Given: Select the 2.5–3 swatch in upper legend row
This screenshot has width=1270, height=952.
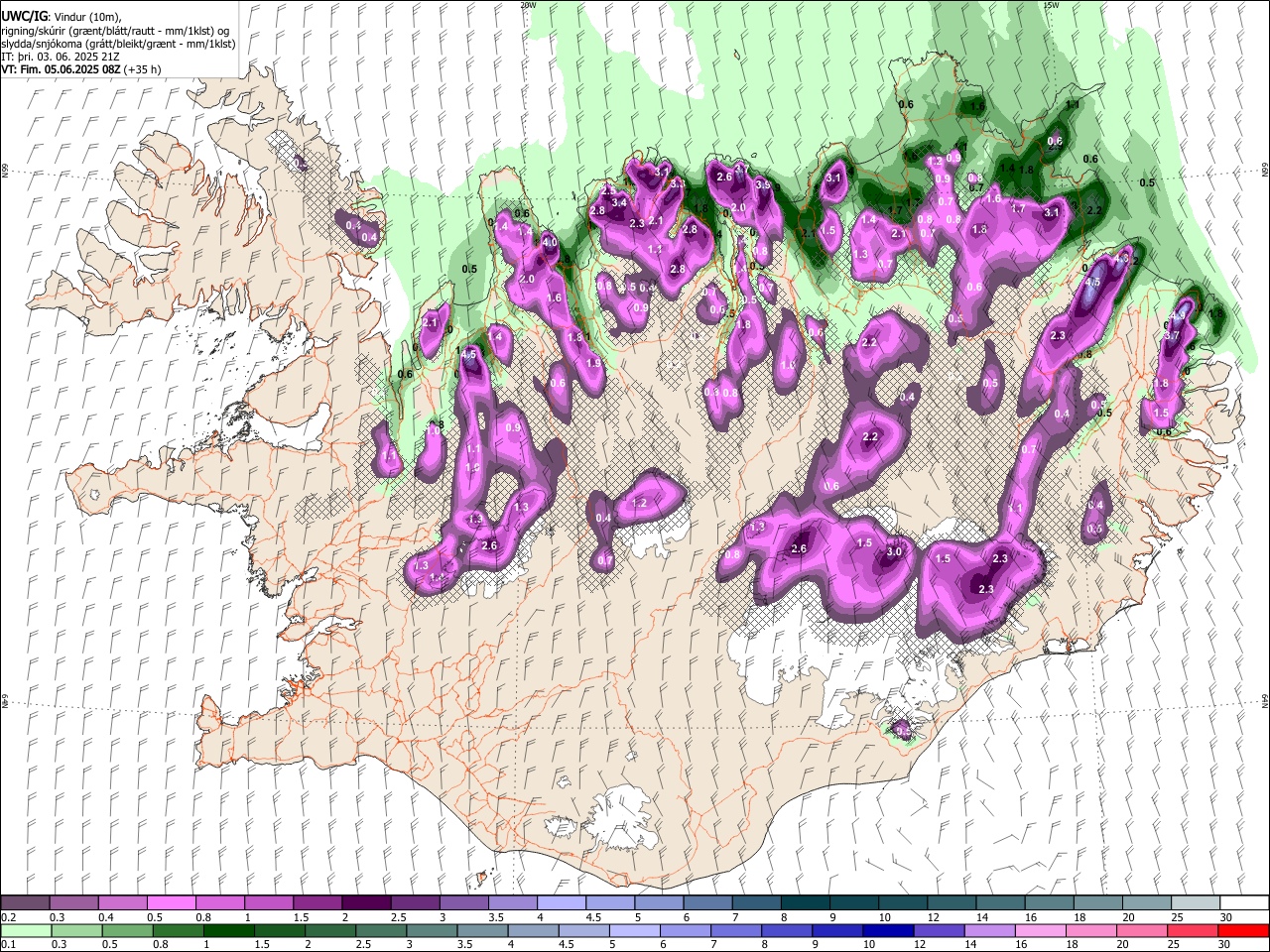Looking at the screenshot, I should coord(414,902).
